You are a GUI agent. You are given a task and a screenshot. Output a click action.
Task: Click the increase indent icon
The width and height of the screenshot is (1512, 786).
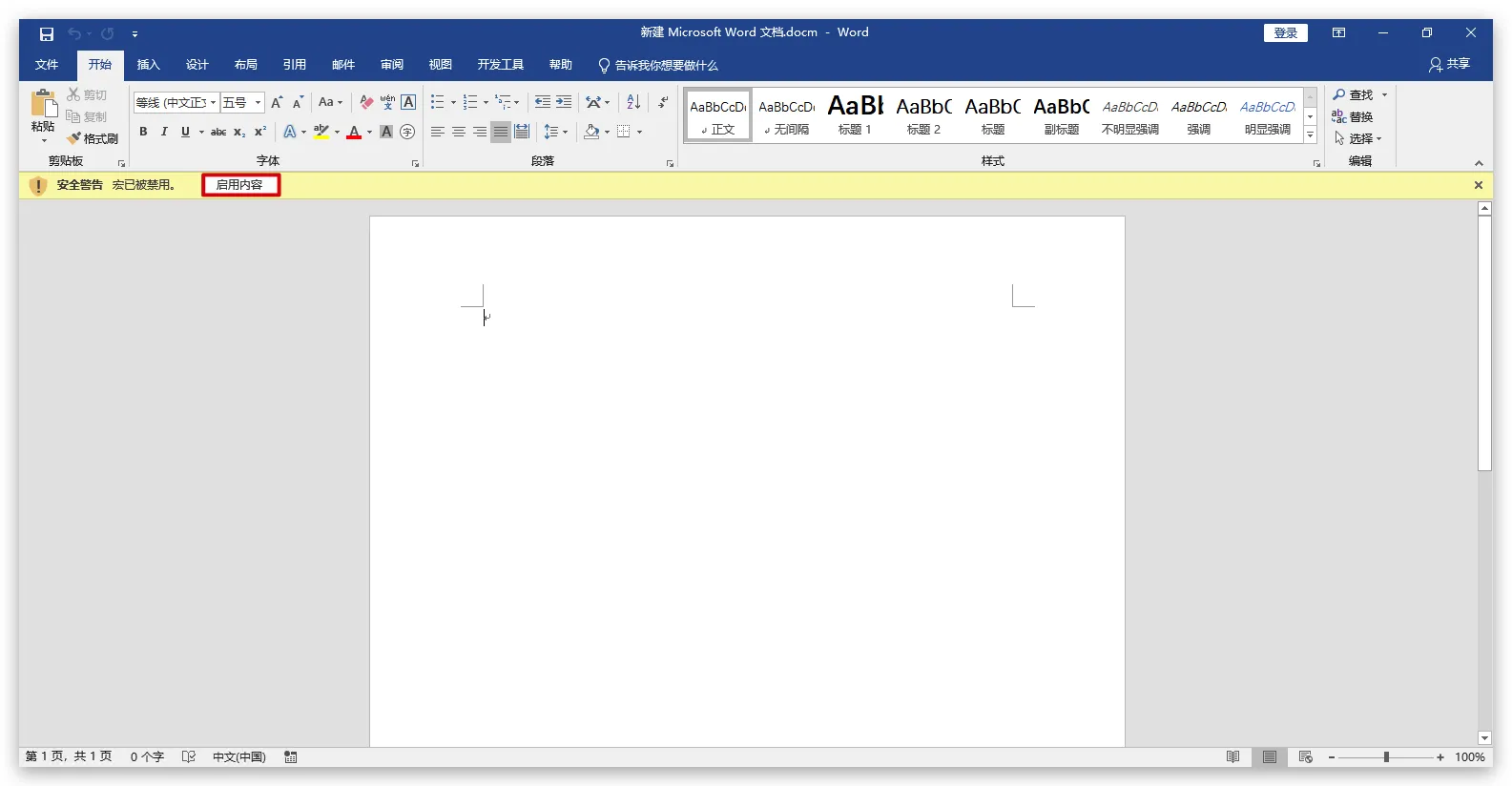point(564,102)
